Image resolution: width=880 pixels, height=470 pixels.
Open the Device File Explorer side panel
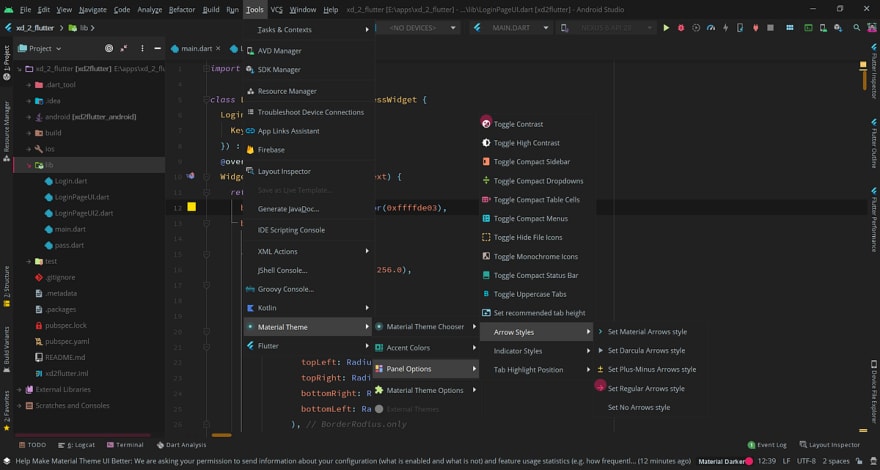tap(873, 391)
